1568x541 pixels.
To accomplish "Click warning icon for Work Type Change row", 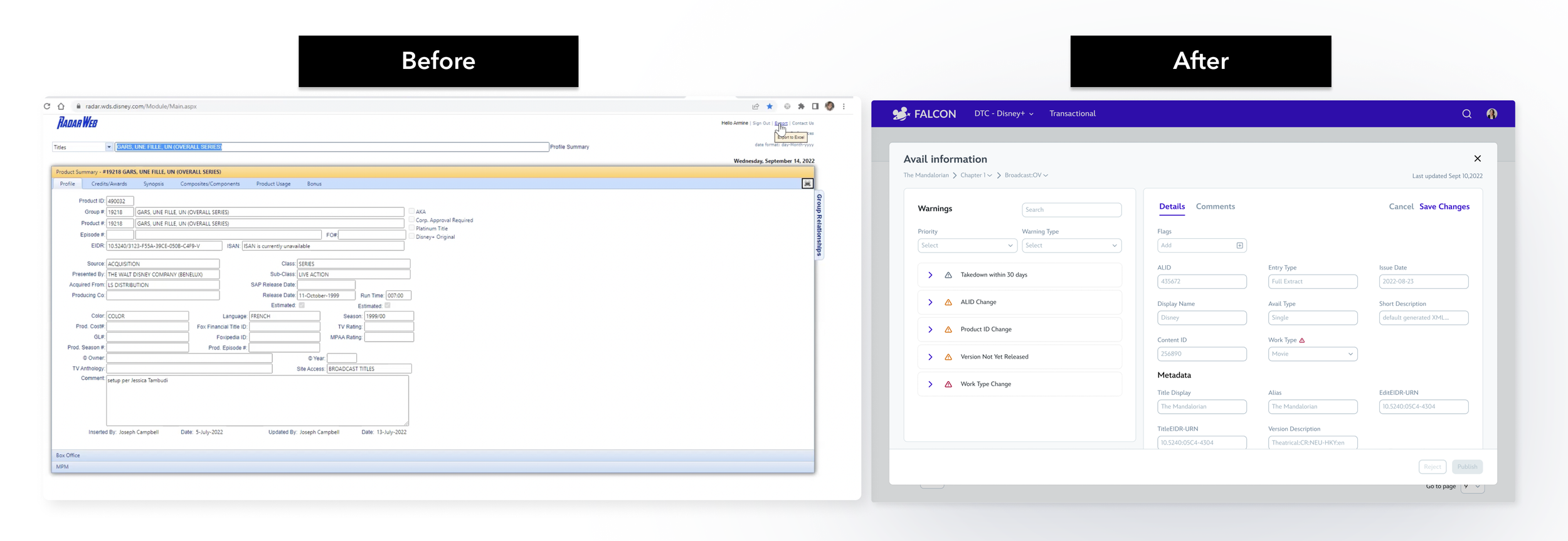I will [x=948, y=384].
